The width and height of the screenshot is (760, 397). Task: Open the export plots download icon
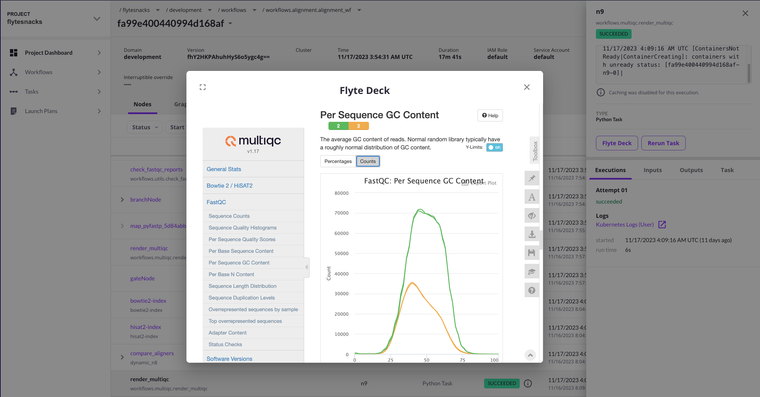coord(532,234)
